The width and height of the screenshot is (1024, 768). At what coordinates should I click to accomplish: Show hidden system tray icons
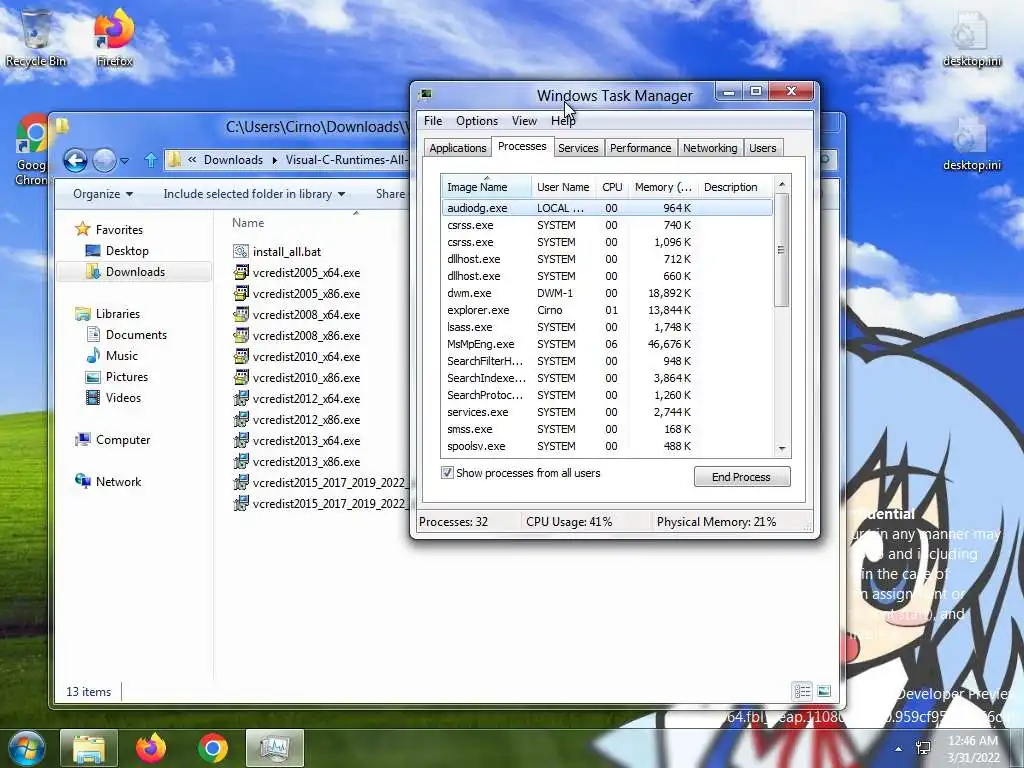point(899,749)
